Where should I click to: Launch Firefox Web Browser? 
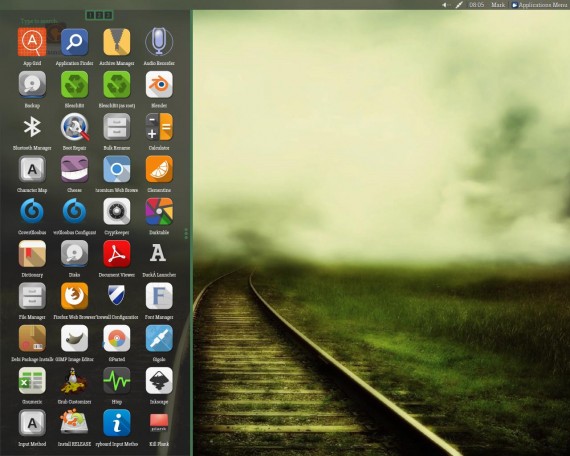pyautogui.click(x=74, y=296)
